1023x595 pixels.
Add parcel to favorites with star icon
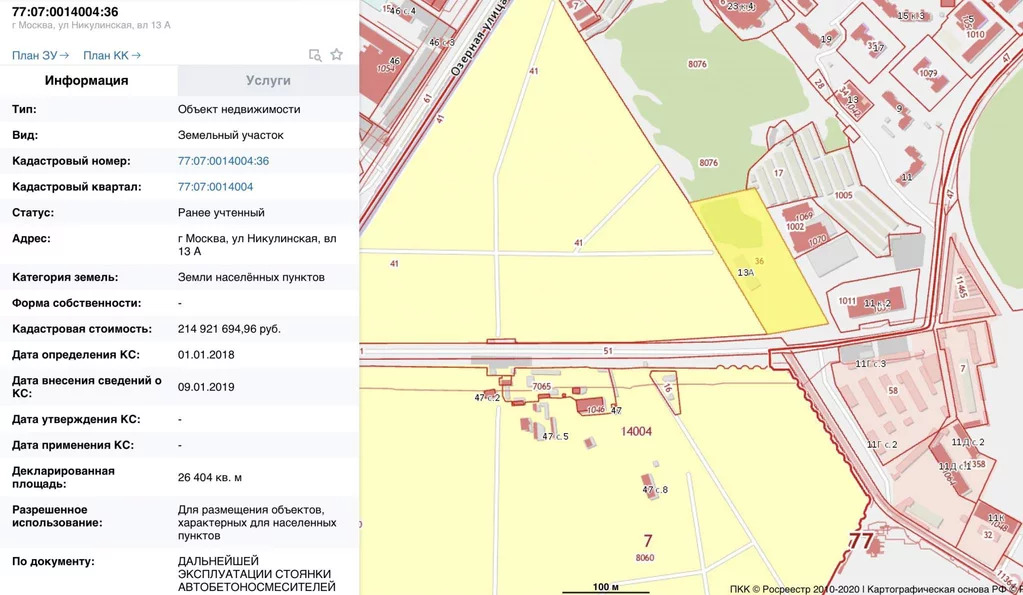point(337,55)
